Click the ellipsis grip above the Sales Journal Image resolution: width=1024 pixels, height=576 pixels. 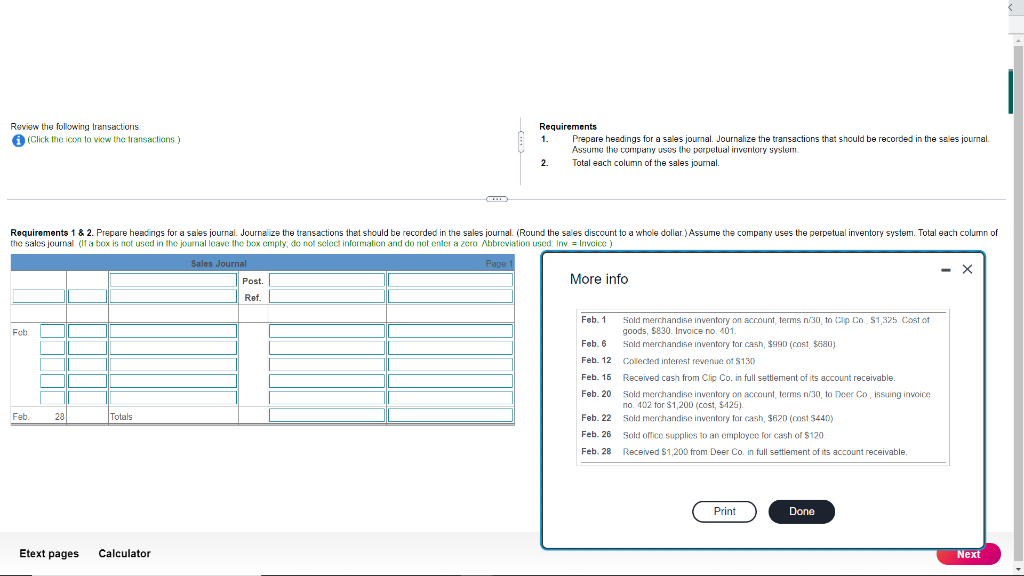tap(495, 199)
